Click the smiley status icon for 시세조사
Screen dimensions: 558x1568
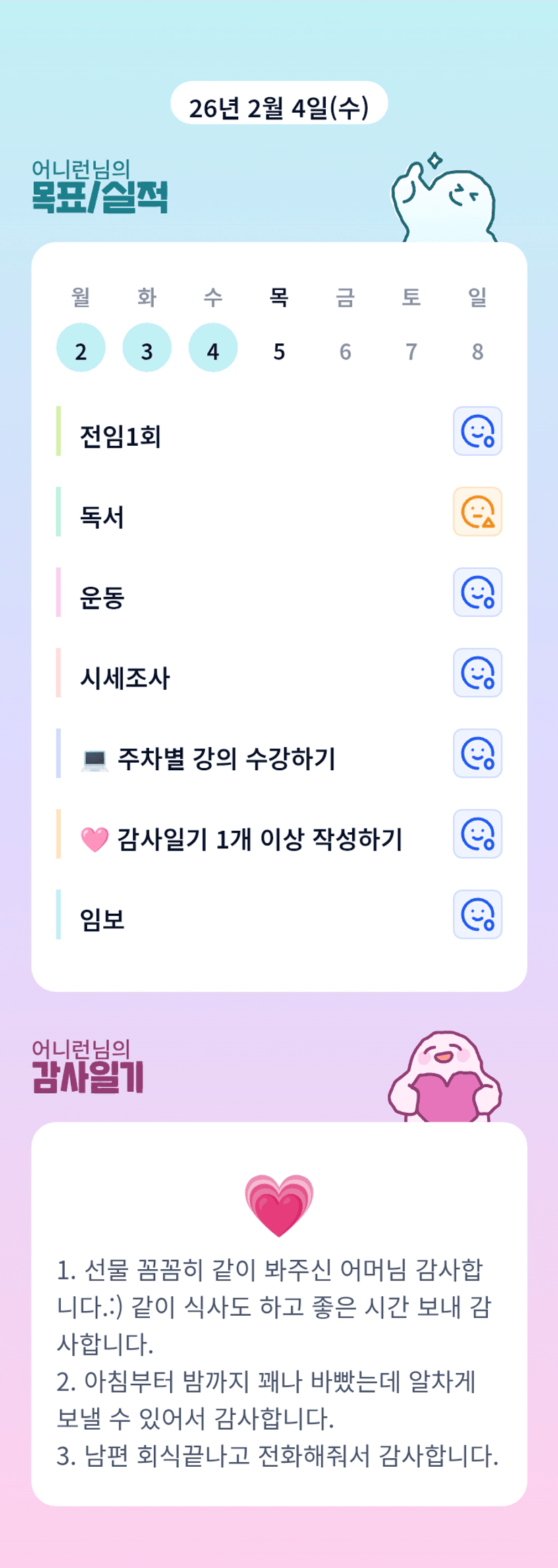[x=477, y=672]
